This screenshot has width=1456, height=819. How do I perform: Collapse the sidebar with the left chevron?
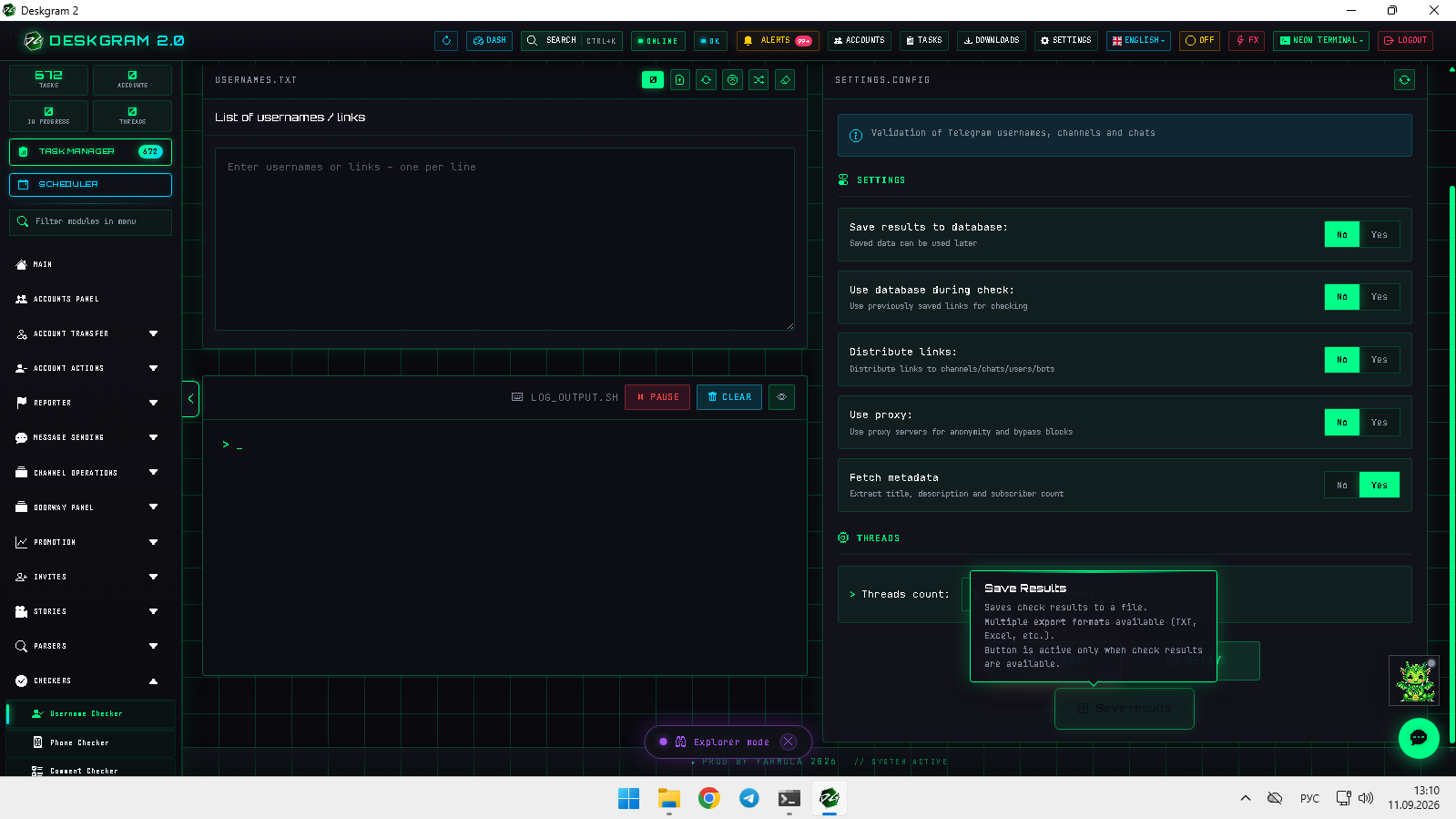(190, 399)
